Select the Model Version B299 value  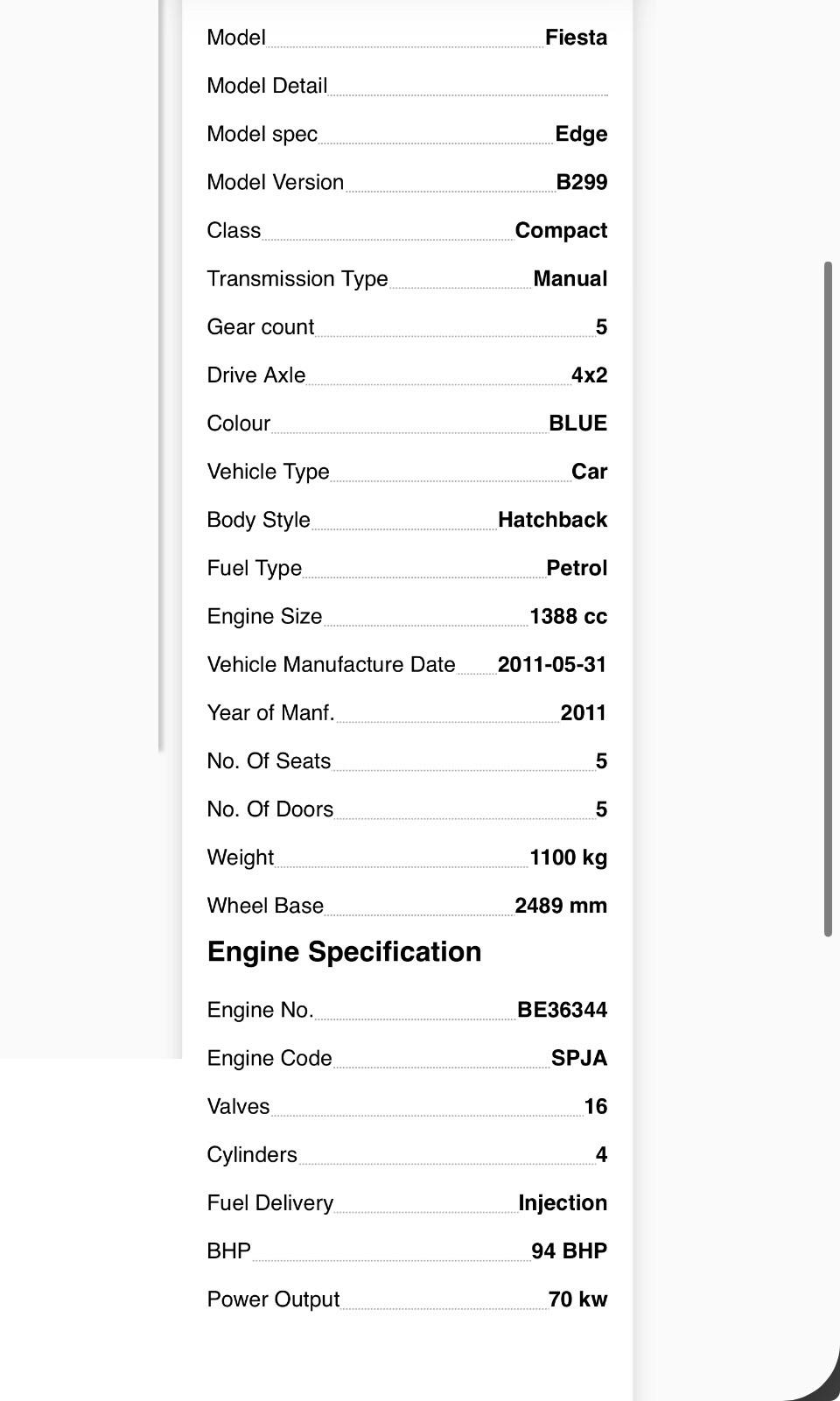[582, 182]
